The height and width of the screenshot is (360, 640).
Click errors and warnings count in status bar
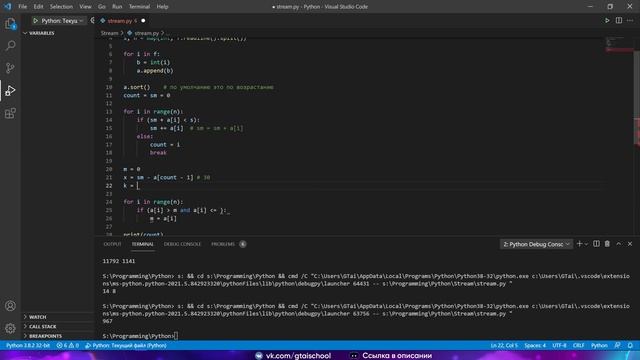pos(68,345)
